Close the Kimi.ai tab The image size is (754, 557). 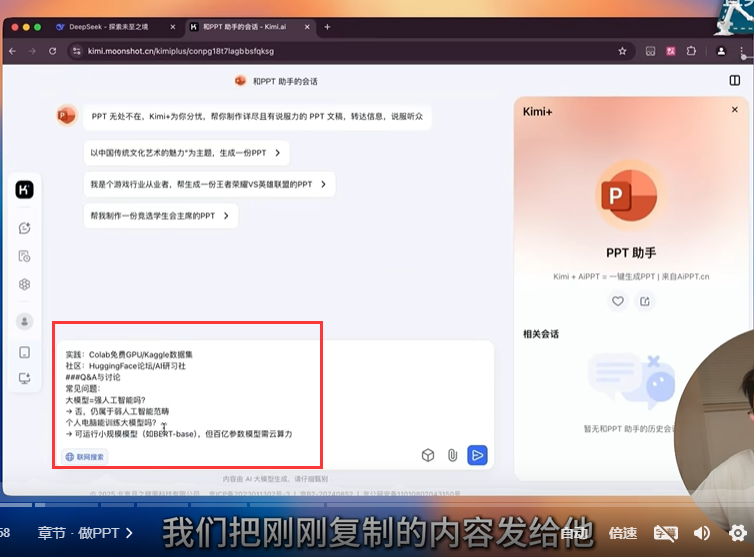pyautogui.click(x=307, y=27)
